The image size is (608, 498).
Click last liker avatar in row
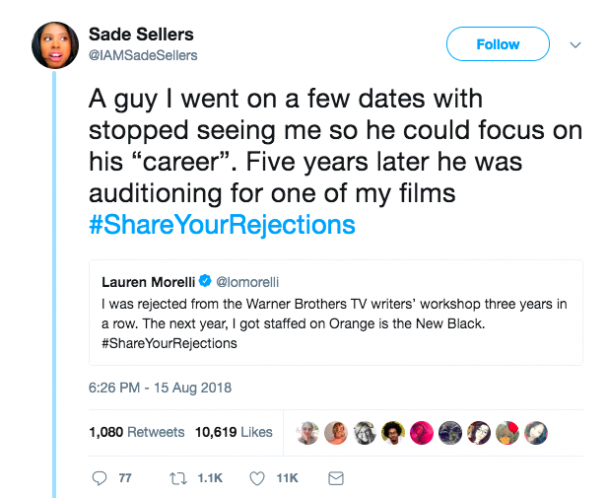[x=537, y=432]
